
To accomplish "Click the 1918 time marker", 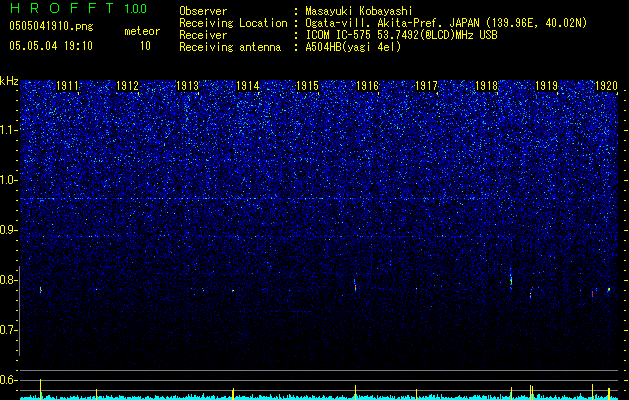I will 487,86.
